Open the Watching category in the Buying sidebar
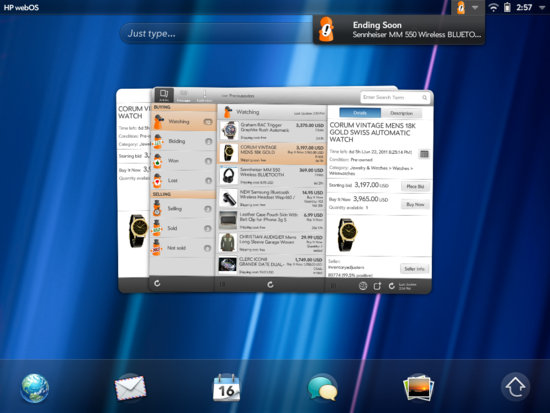 tap(183, 121)
